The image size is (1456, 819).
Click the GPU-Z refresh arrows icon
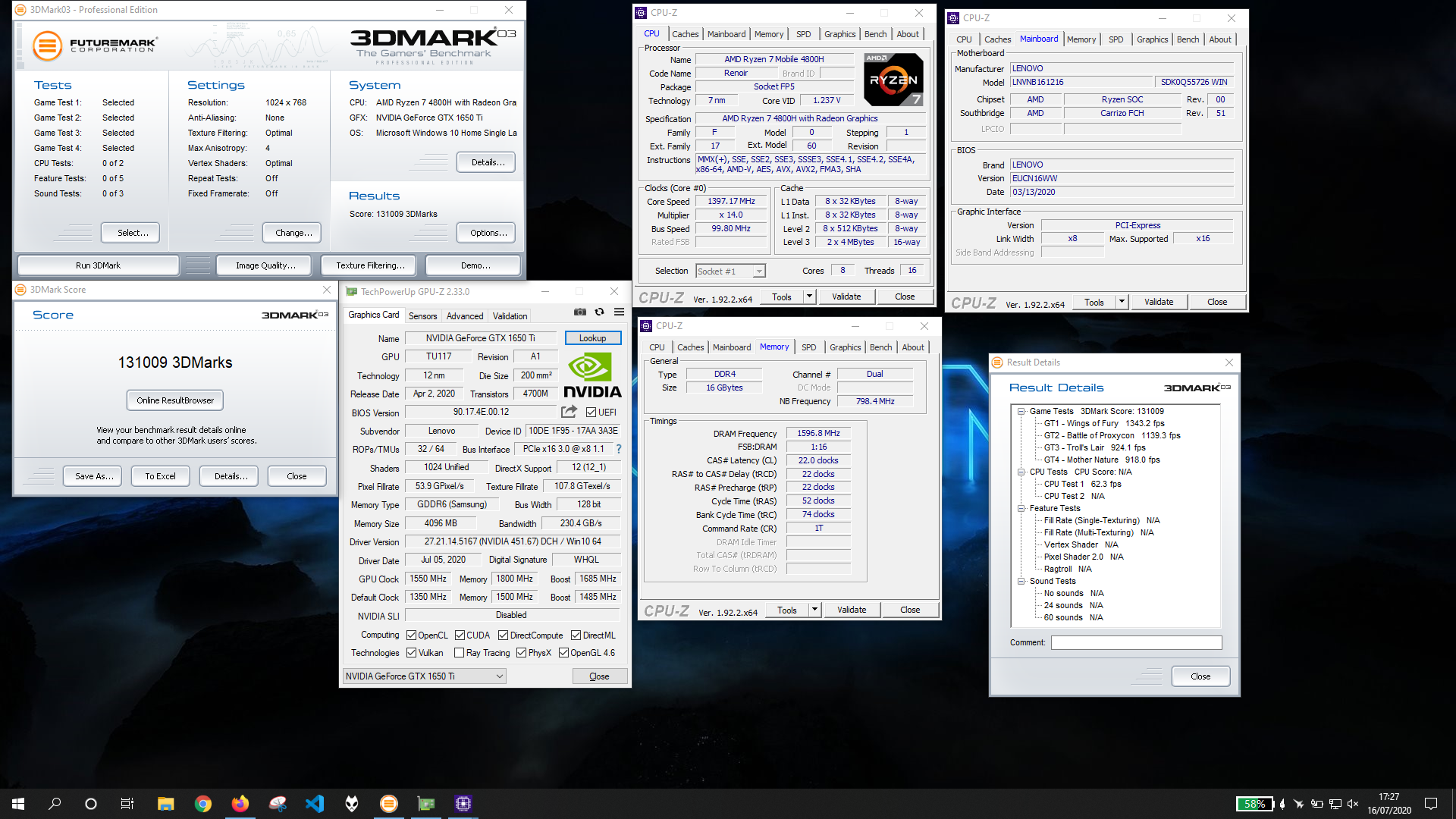(x=599, y=312)
